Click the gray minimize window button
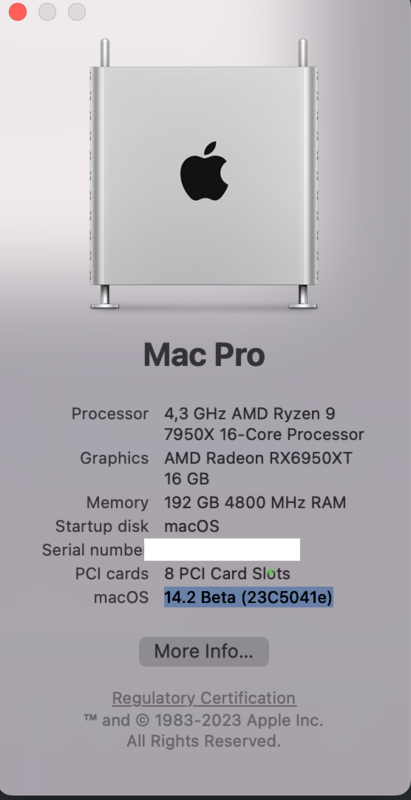411x800 pixels. click(47, 12)
